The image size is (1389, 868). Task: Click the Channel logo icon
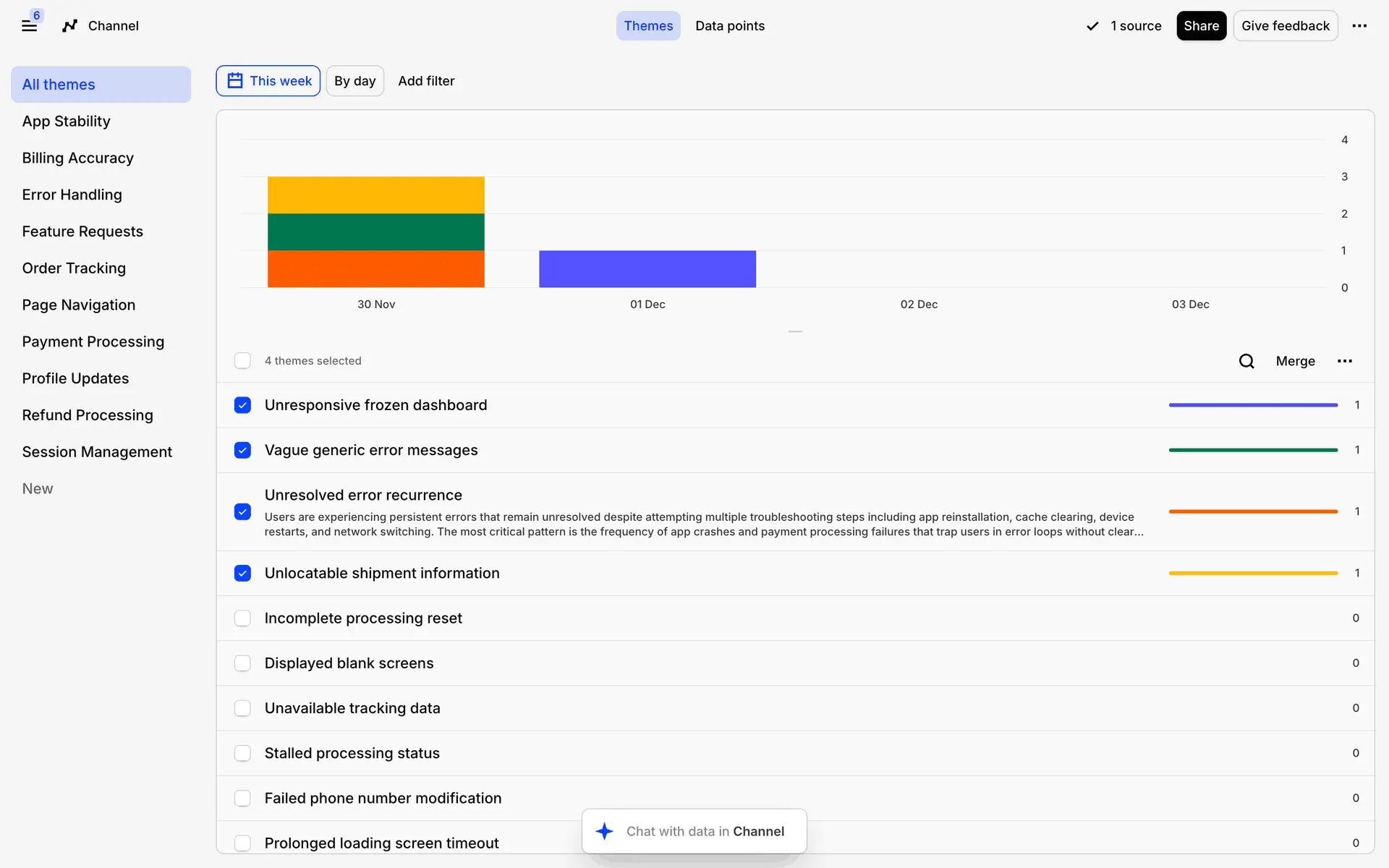[69, 26]
